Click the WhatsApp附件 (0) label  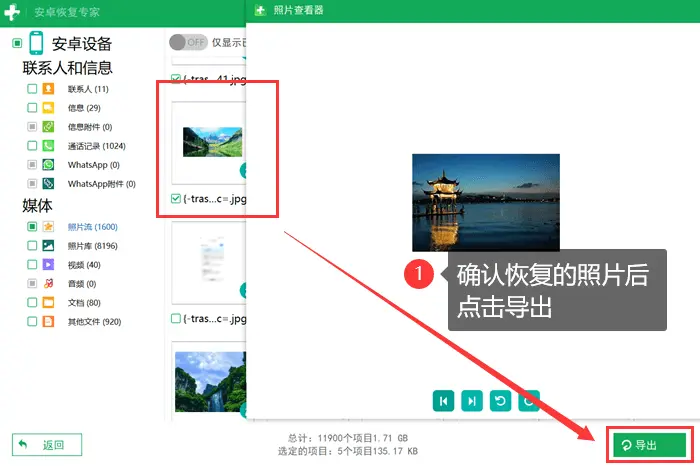(x=101, y=184)
